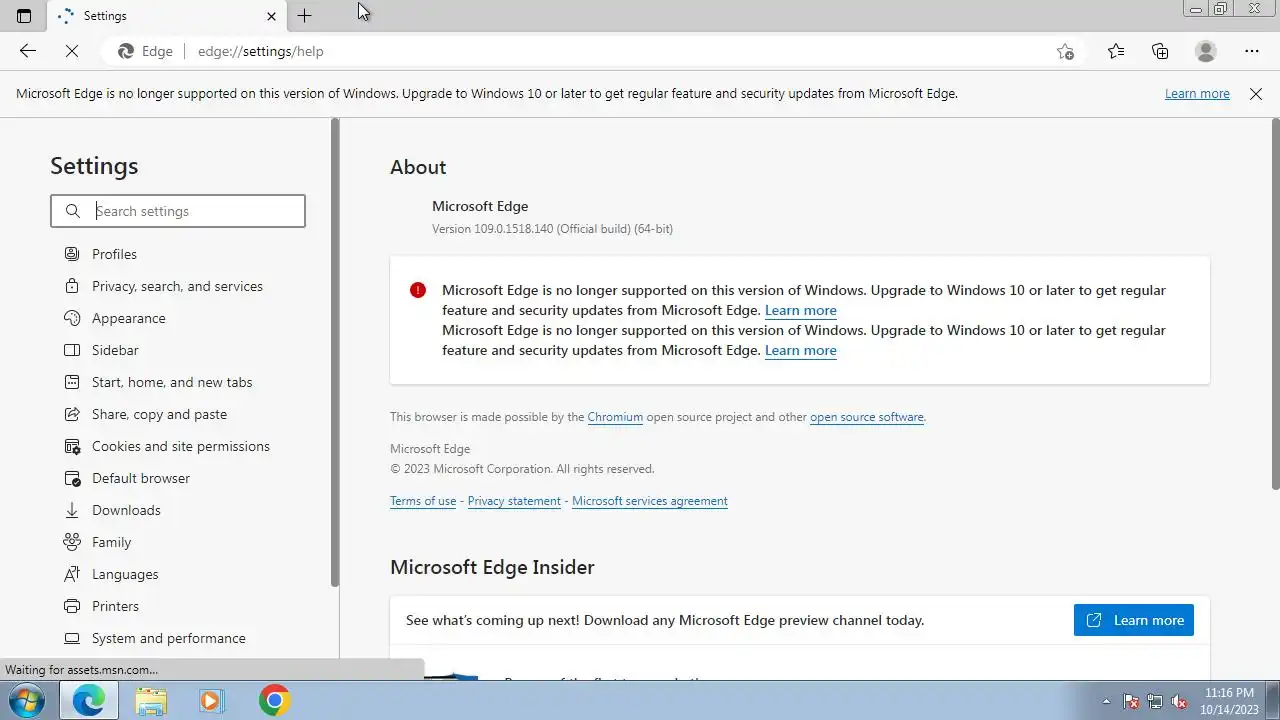Click the main page vertical scrollbar
The width and height of the screenshot is (1280, 720).
click(1275, 302)
